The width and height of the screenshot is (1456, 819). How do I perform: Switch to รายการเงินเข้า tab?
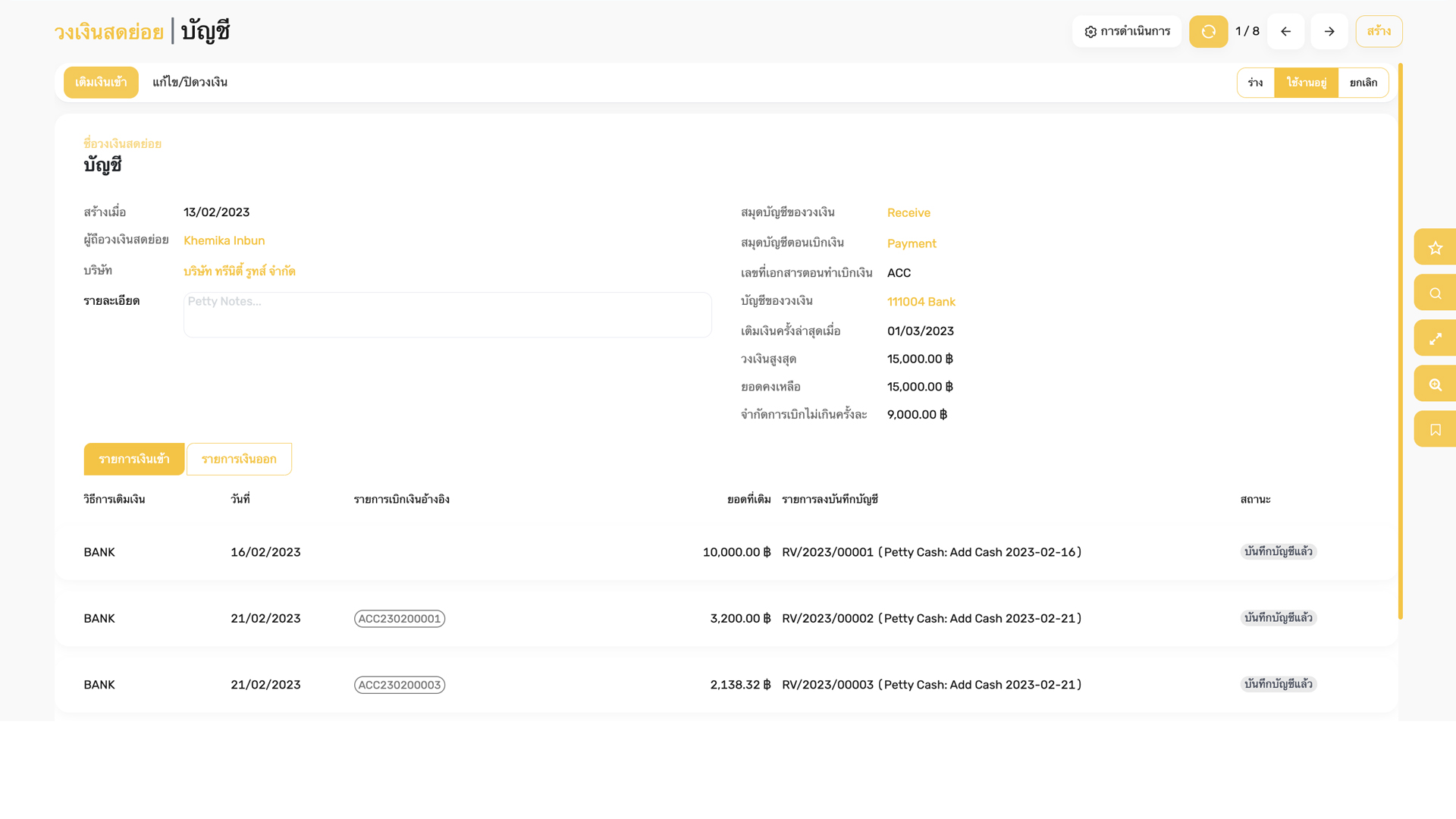pos(134,459)
